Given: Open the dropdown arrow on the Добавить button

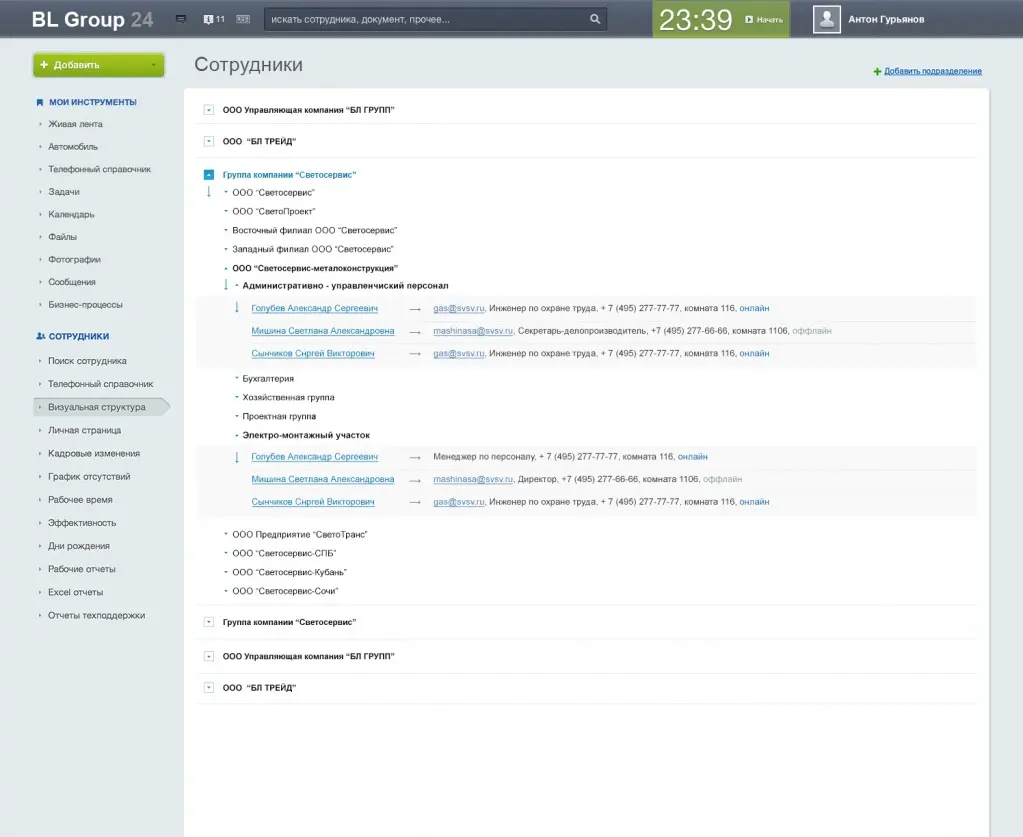Looking at the screenshot, I should [x=153, y=65].
